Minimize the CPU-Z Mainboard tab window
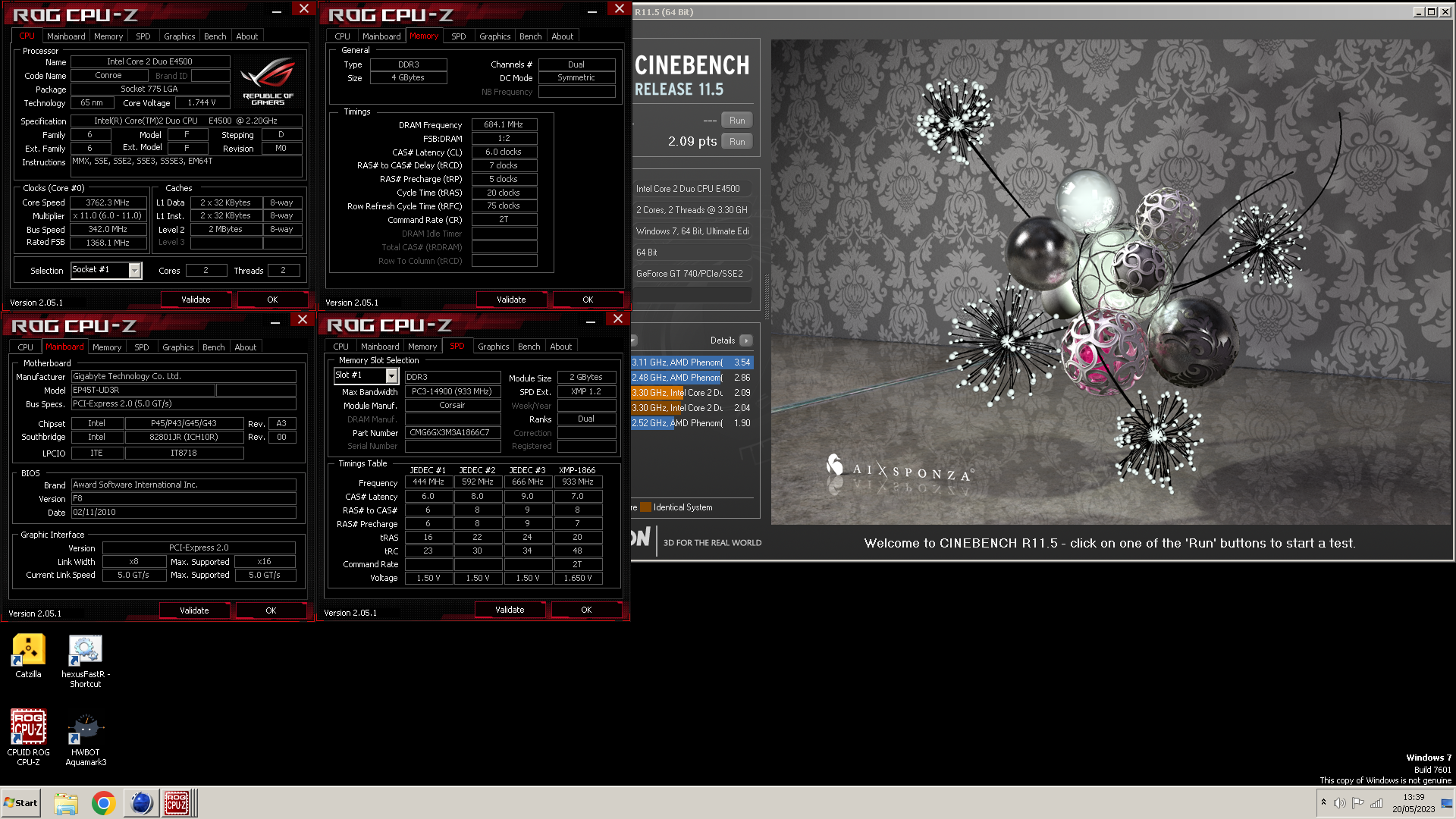This screenshot has height=819, width=1456. tap(275, 322)
